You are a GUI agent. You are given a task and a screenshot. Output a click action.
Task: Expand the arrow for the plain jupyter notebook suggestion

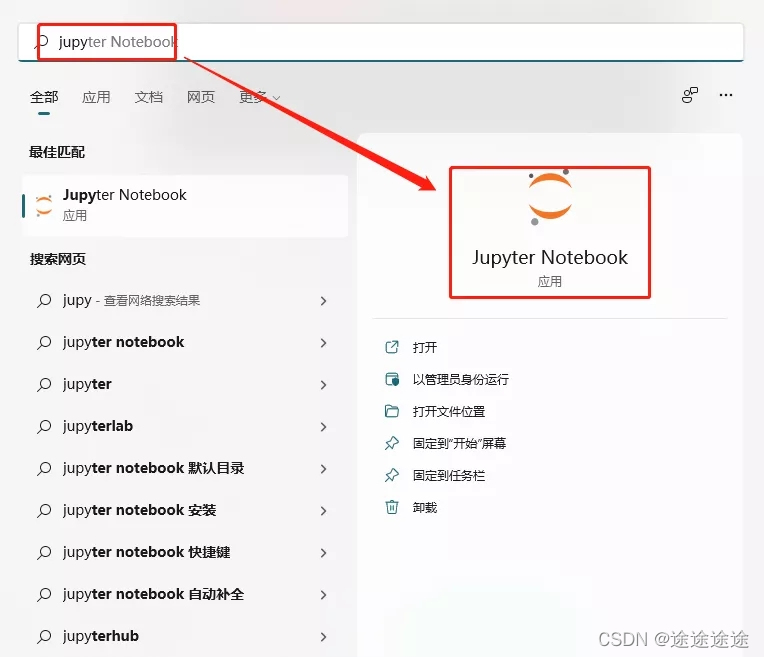[324, 343]
